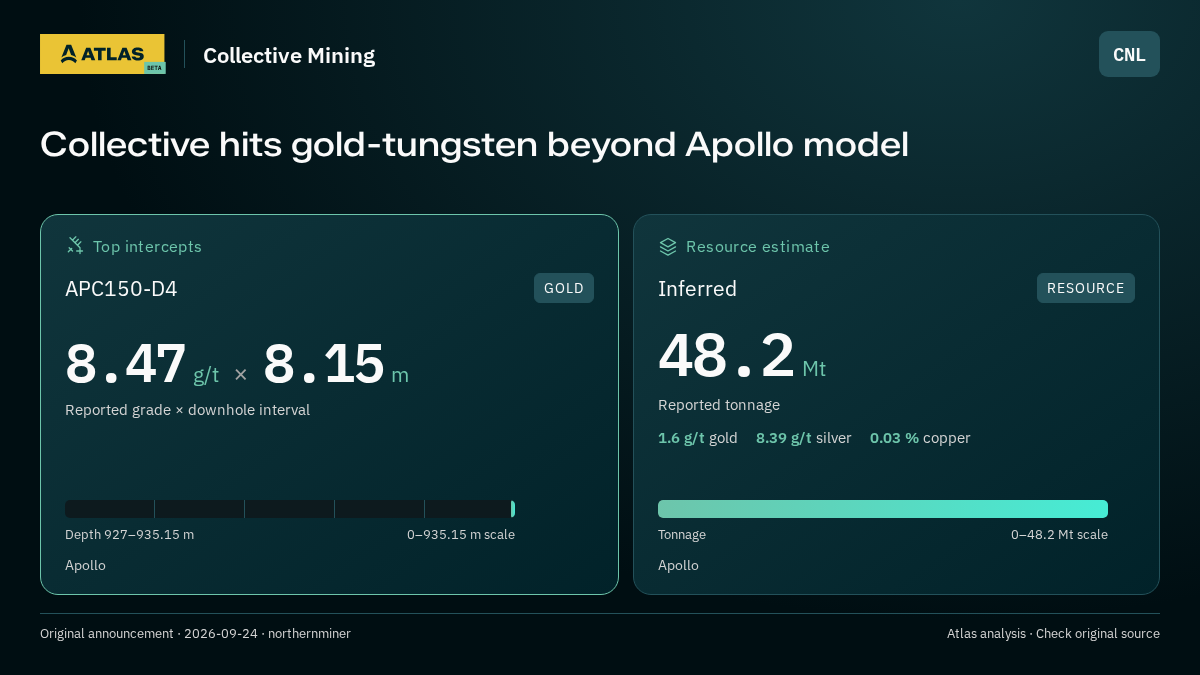
Task: Click the 8.47 g/t grade value
Action: [x=142, y=365]
